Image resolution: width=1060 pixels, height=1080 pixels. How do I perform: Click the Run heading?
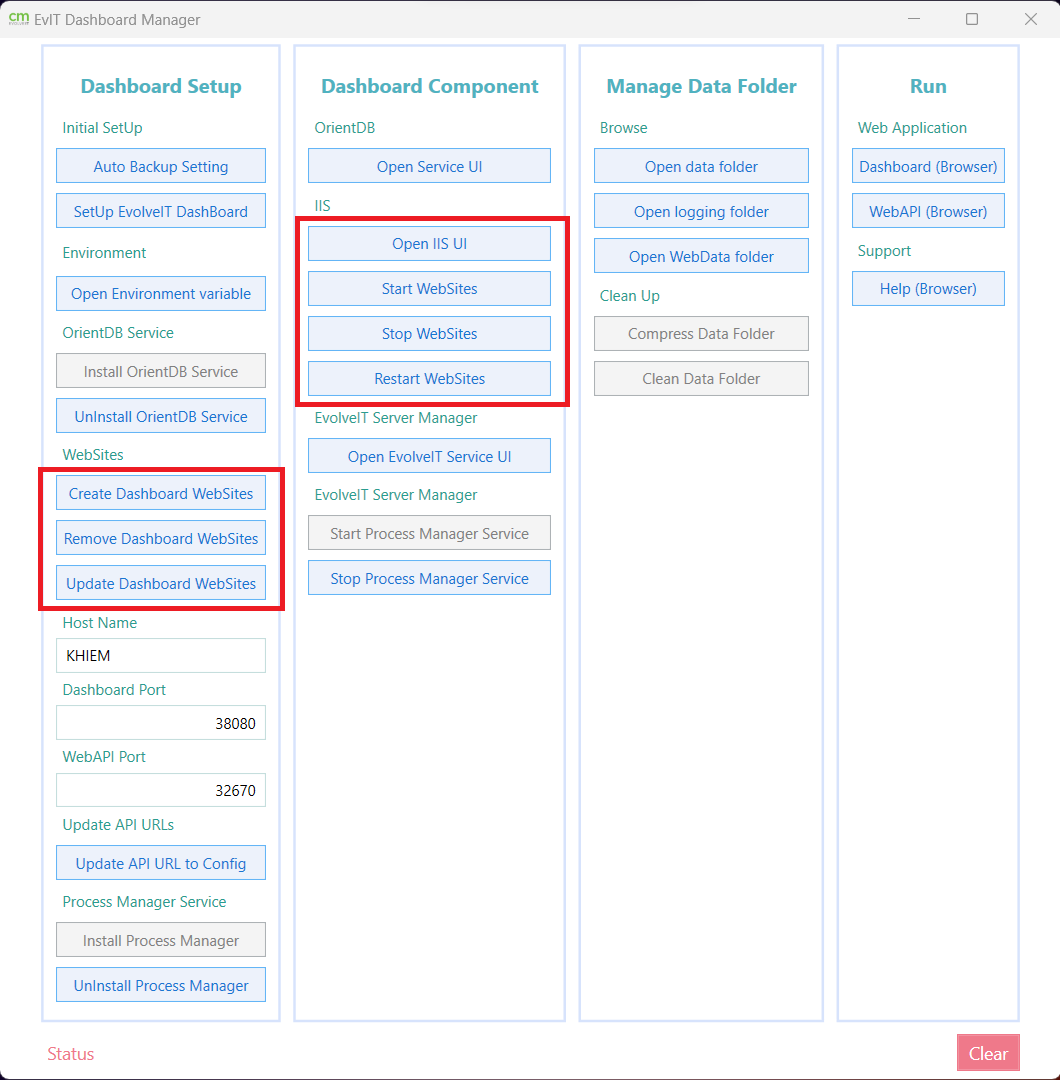[x=928, y=86]
